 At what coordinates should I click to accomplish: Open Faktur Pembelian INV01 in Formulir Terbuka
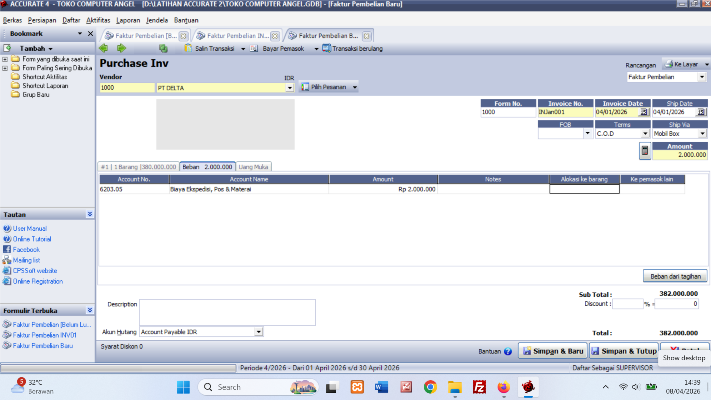pos(44,335)
